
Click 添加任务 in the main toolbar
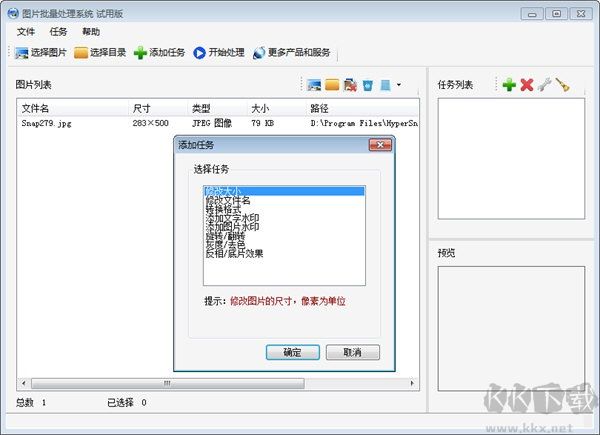coord(159,52)
